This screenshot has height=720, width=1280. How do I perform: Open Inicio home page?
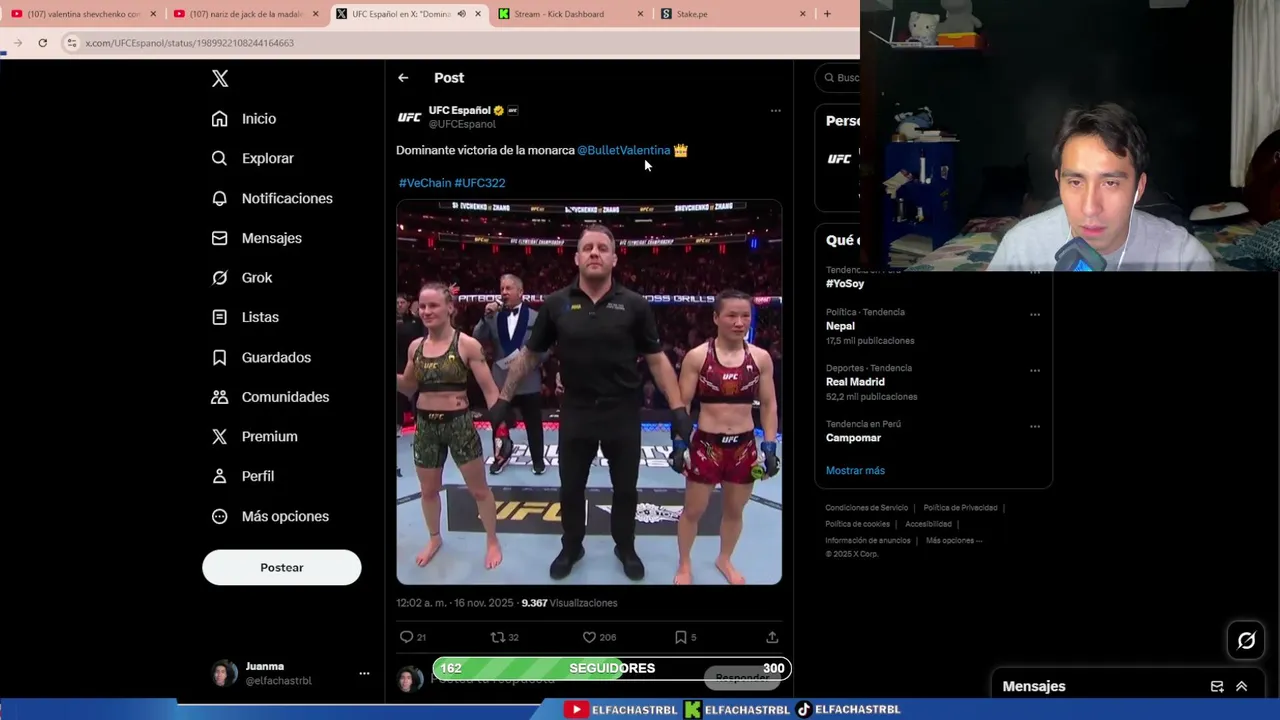[243, 118]
